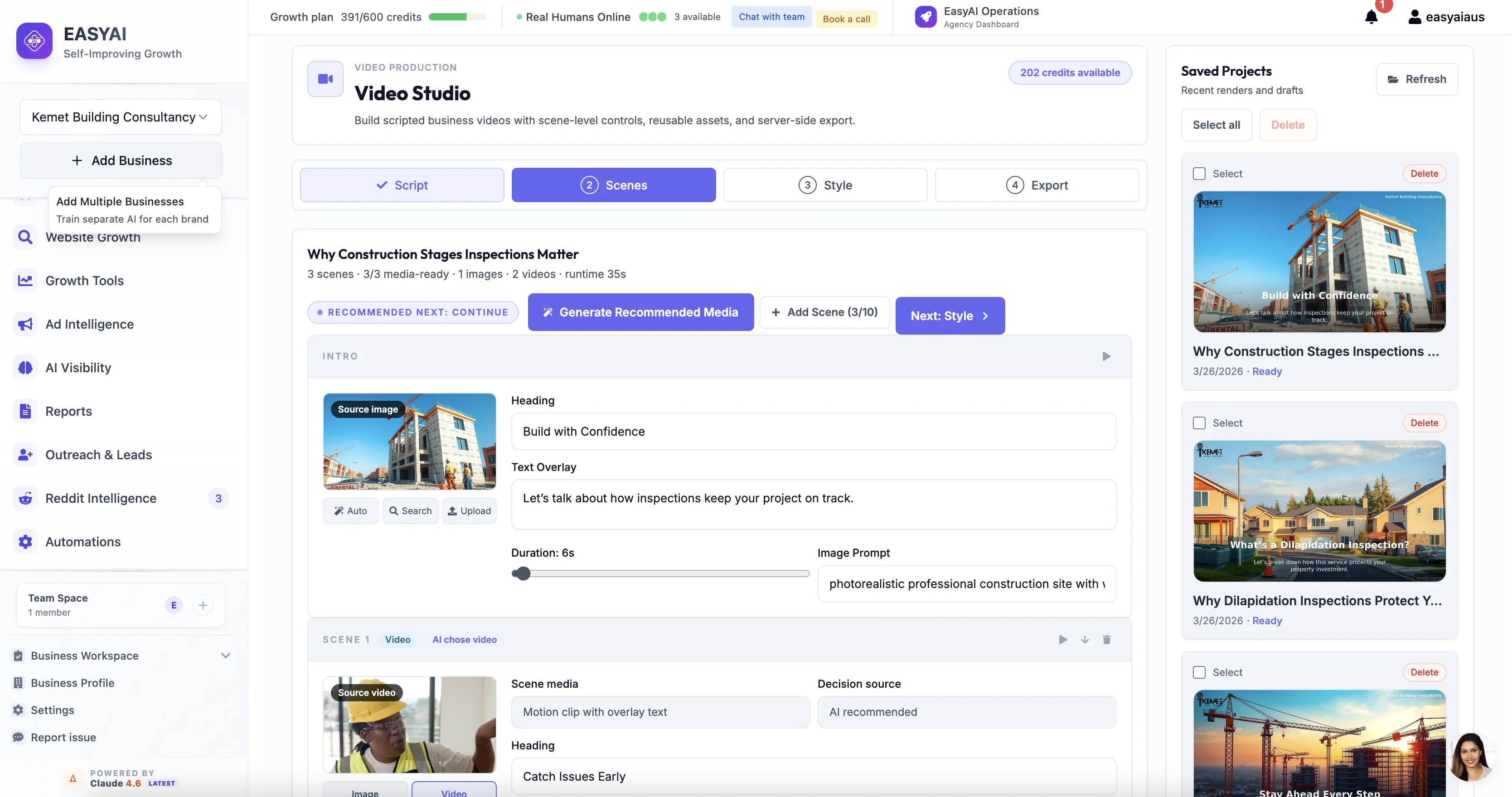The width and height of the screenshot is (1512, 797).
Task: Tick the Select checkbox on Construction Stages project
Action: [1200, 173]
